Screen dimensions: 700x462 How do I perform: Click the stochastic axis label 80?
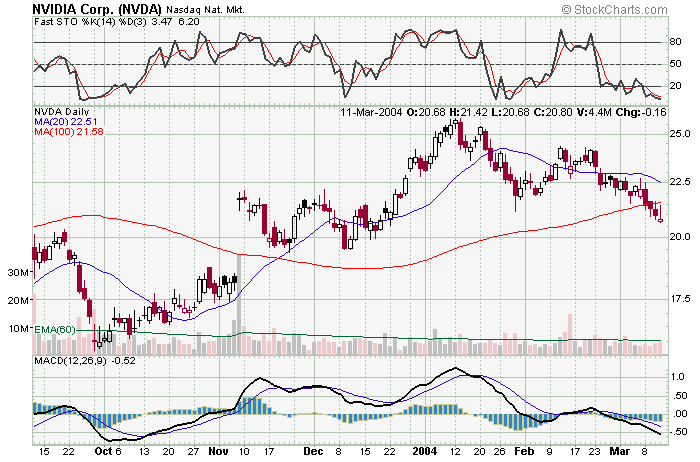point(675,42)
